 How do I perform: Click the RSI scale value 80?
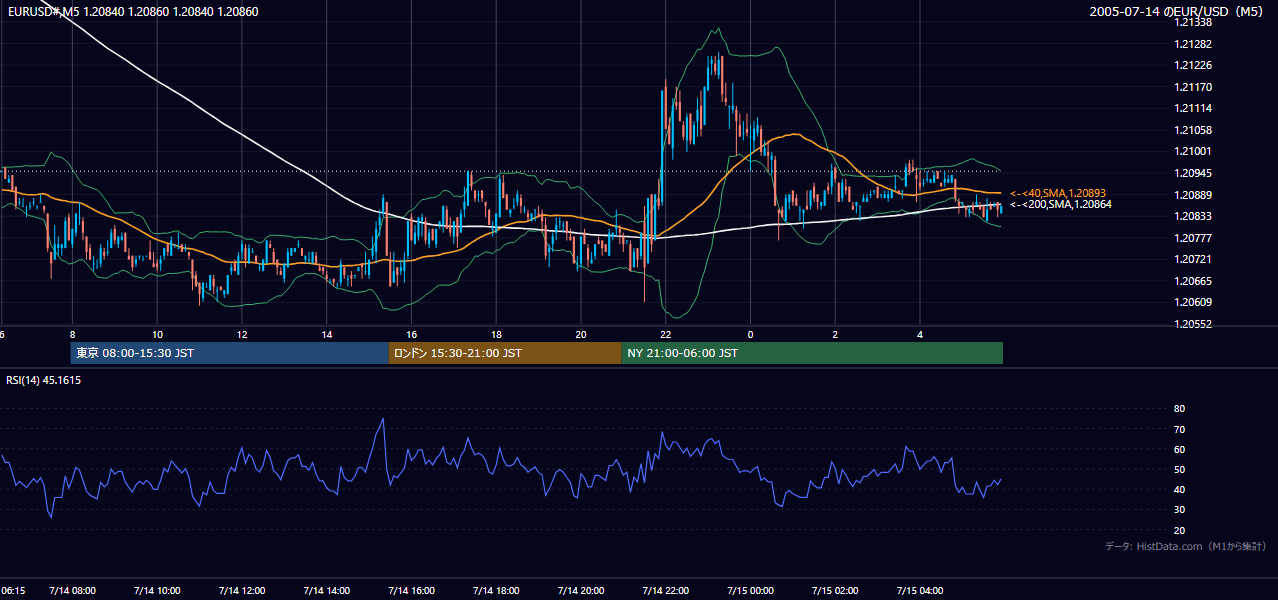[x=1179, y=409]
